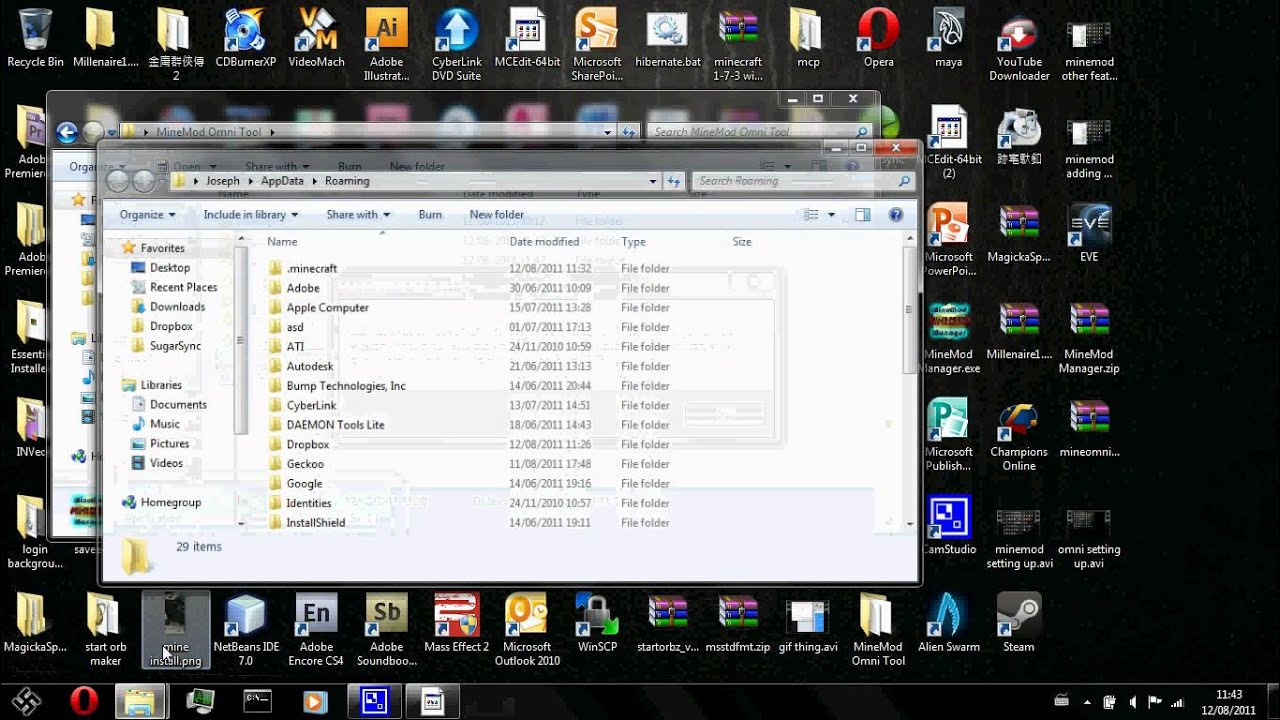Launch maya desktop shortcut
Viewport: 1280px width, 720px height.
click(x=948, y=38)
